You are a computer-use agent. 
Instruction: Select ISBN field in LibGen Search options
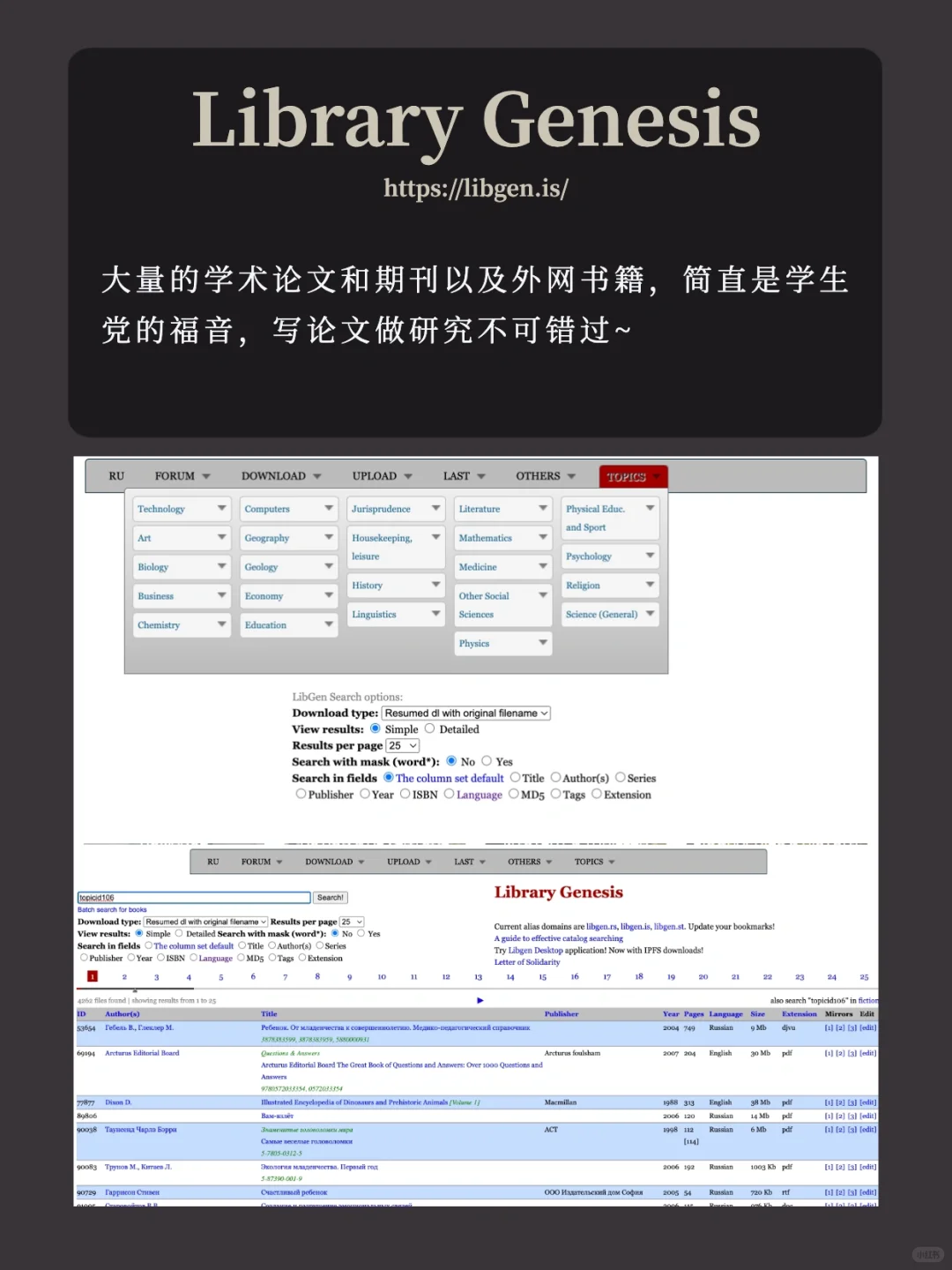tap(405, 794)
